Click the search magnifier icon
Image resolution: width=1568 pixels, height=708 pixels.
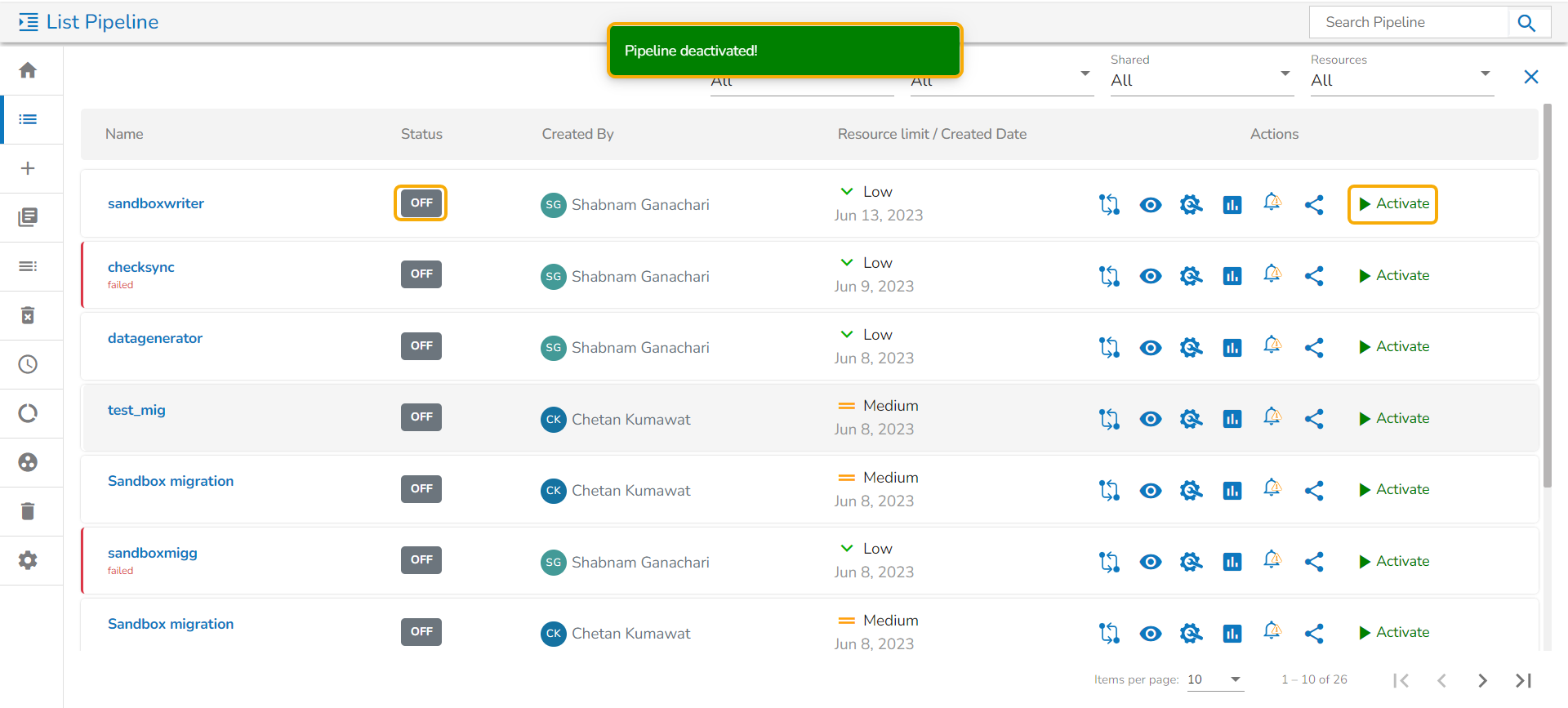point(1526,23)
